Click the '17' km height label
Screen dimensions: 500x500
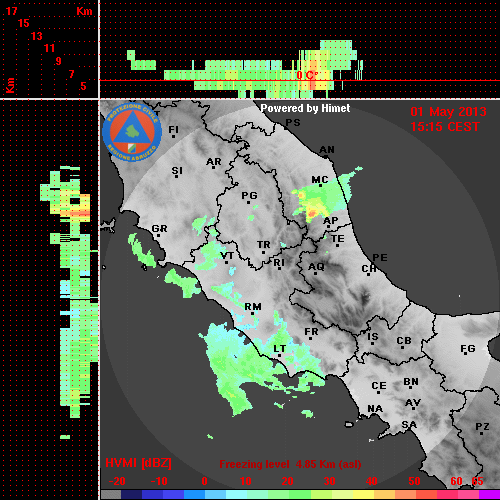tap(11, 11)
